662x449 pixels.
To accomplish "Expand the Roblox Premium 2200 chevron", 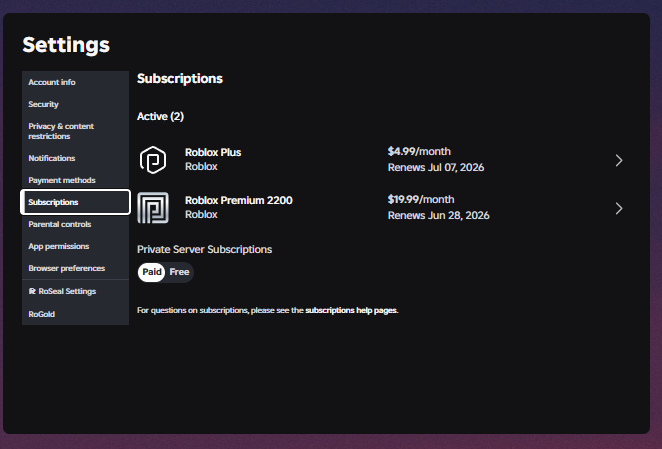I will click(x=619, y=208).
